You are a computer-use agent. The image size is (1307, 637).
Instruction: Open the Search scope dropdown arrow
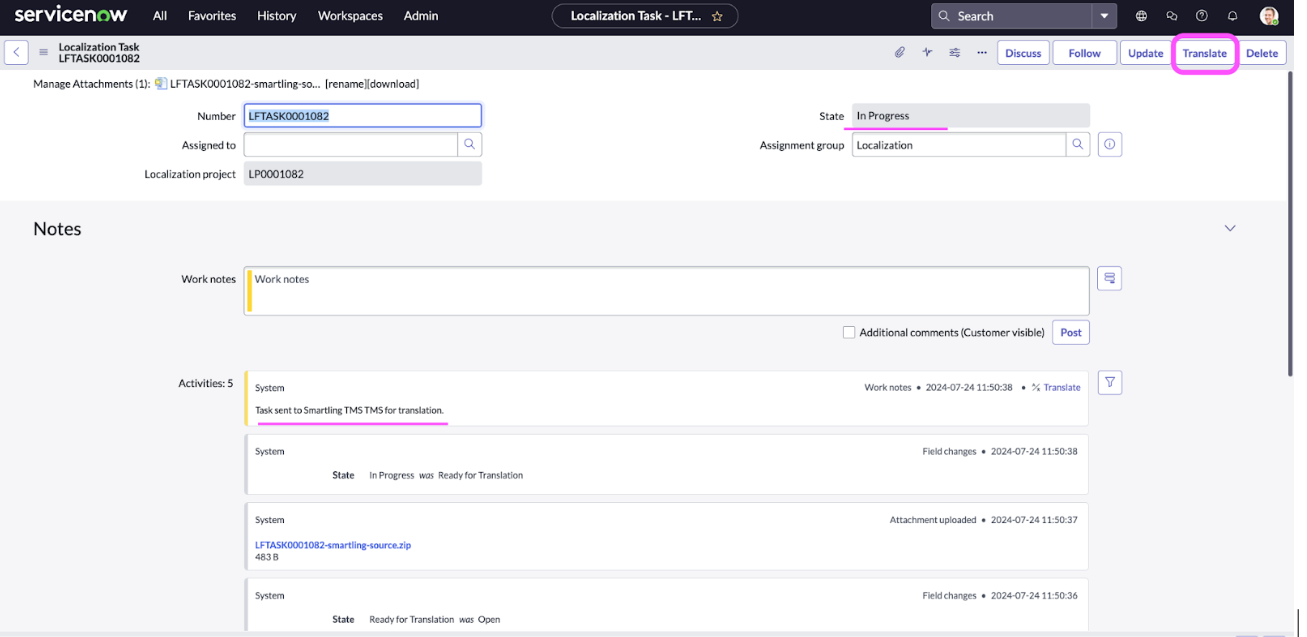[x=1104, y=16]
